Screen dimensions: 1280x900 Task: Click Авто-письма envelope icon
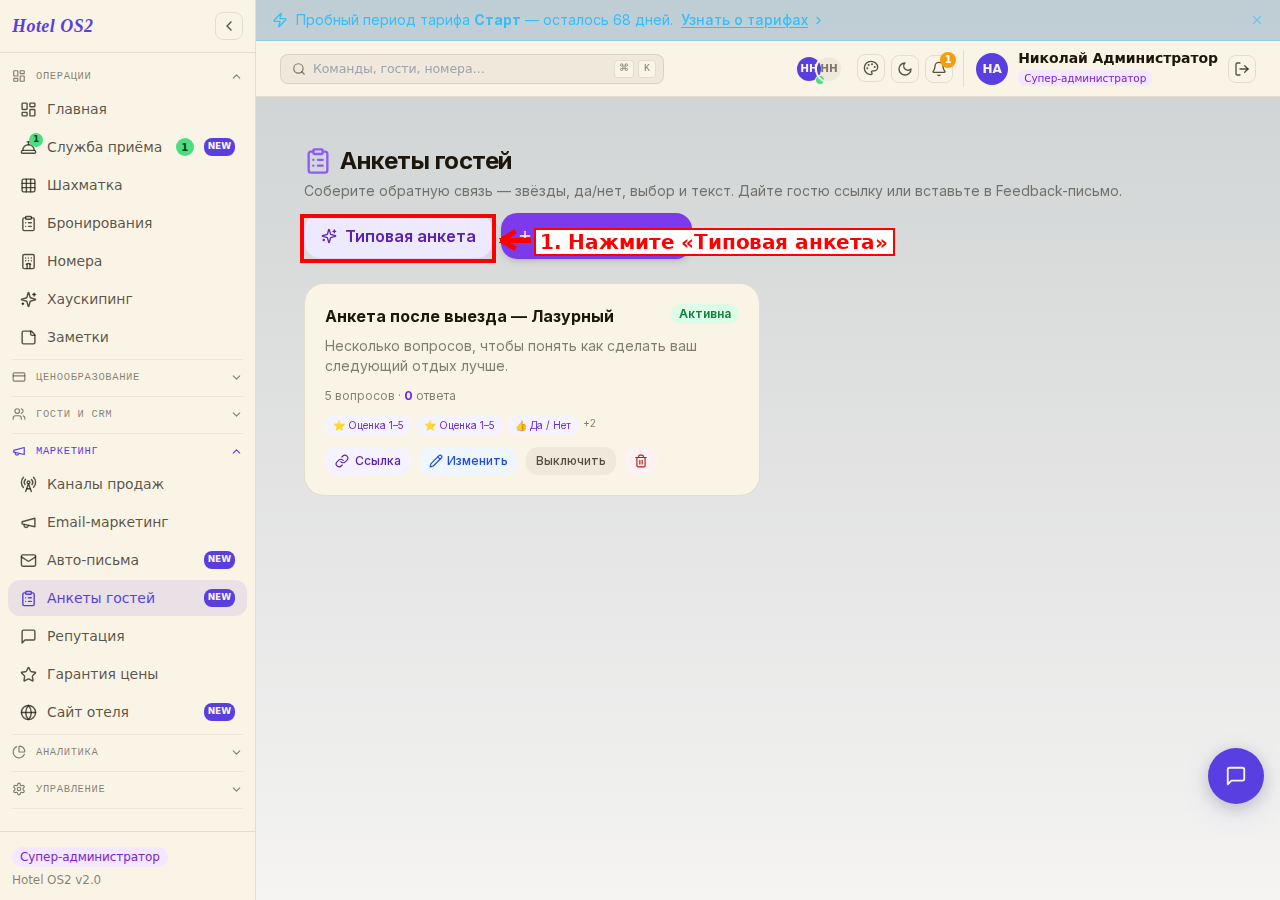pos(28,560)
